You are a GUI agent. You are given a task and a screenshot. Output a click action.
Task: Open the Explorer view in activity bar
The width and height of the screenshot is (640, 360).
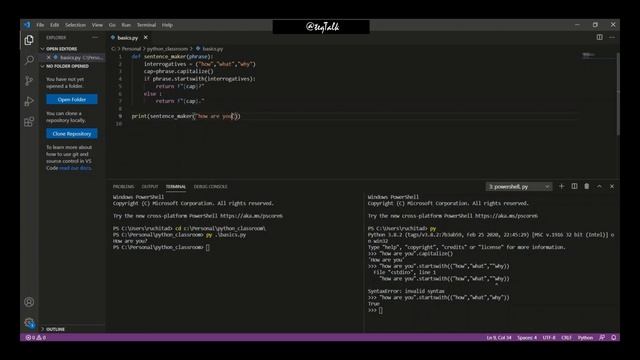[x=29, y=40]
